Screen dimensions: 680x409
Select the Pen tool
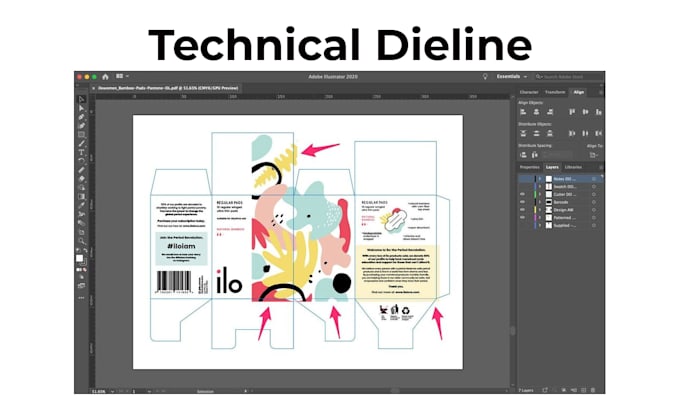coord(81,117)
